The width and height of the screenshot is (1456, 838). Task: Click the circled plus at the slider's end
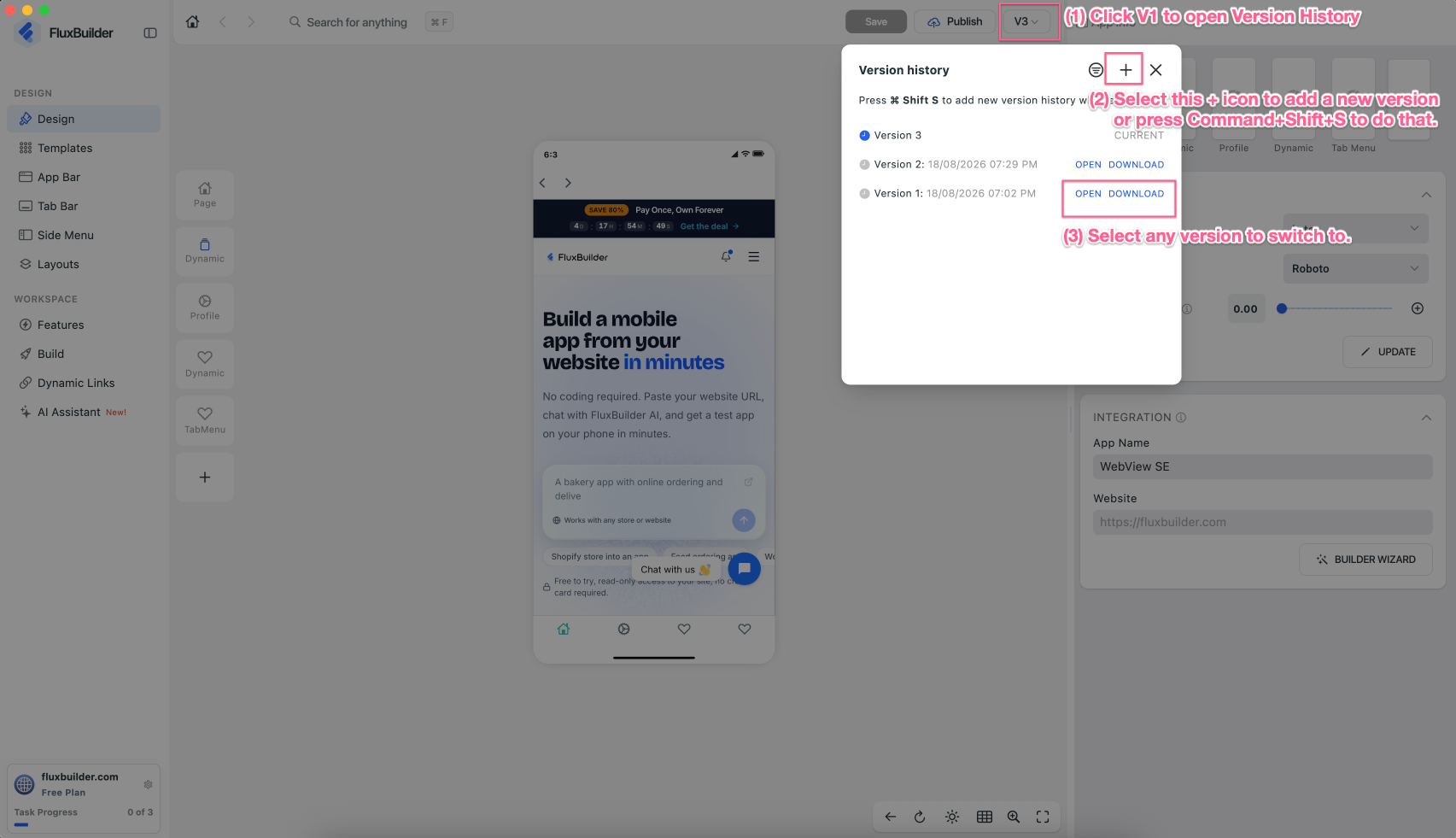click(1418, 308)
